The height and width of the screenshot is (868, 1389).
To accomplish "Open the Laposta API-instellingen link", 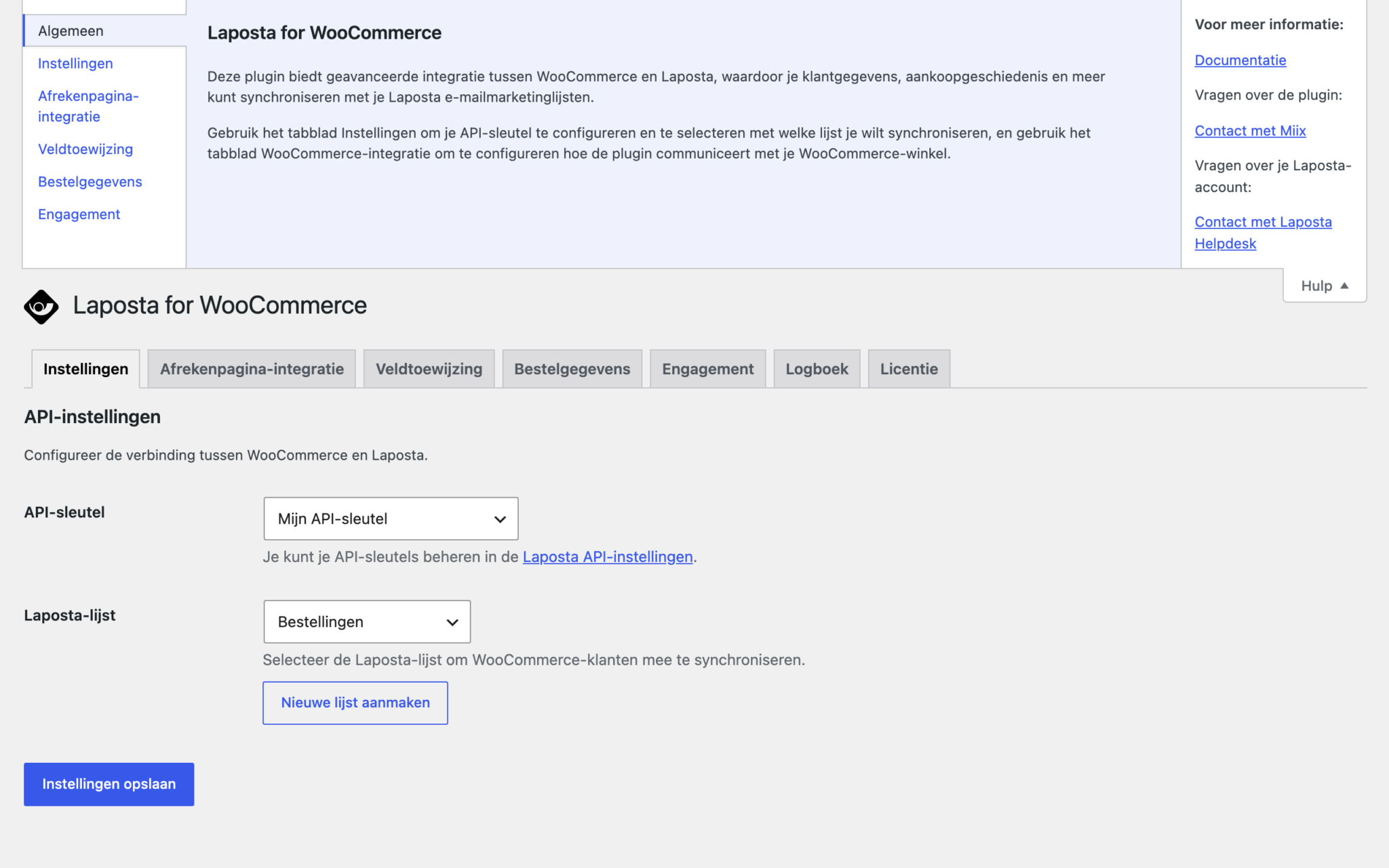I will point(608,557).
